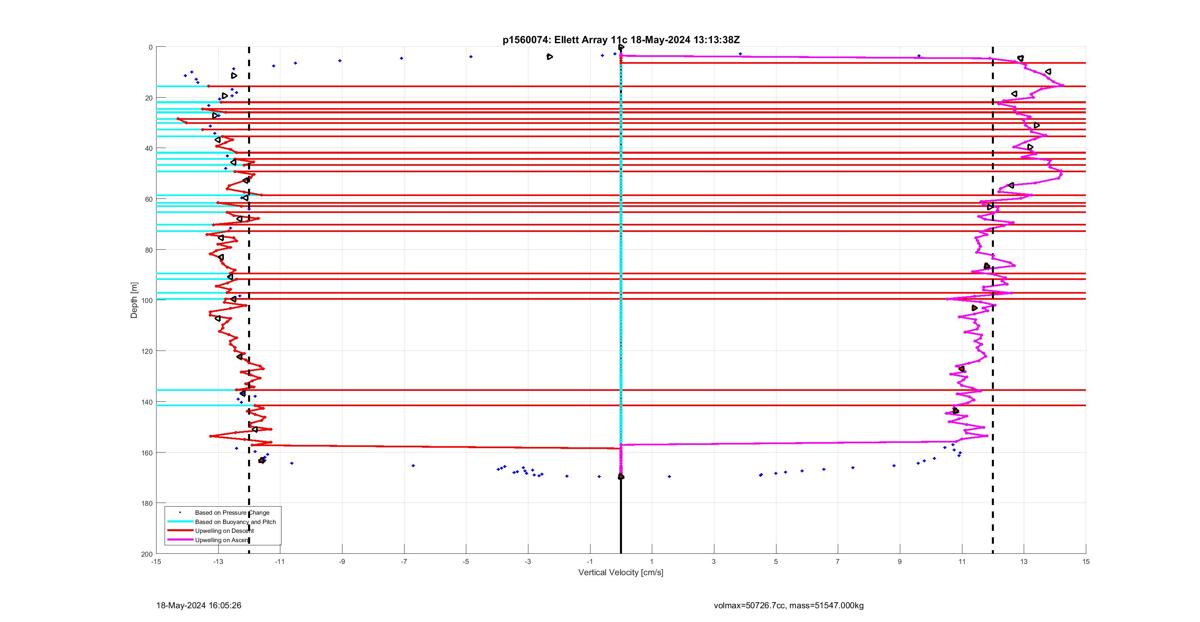The image size is (1200, 622).
Task: Select legend entry 'Based on Buoyancy and Pitch'
Action: 235,522
